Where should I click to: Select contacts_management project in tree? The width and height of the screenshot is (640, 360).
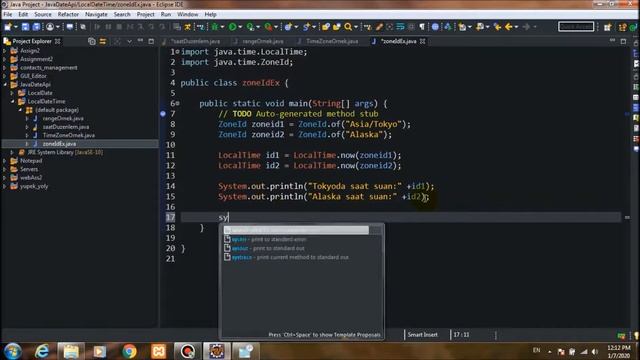click(49, 68)
